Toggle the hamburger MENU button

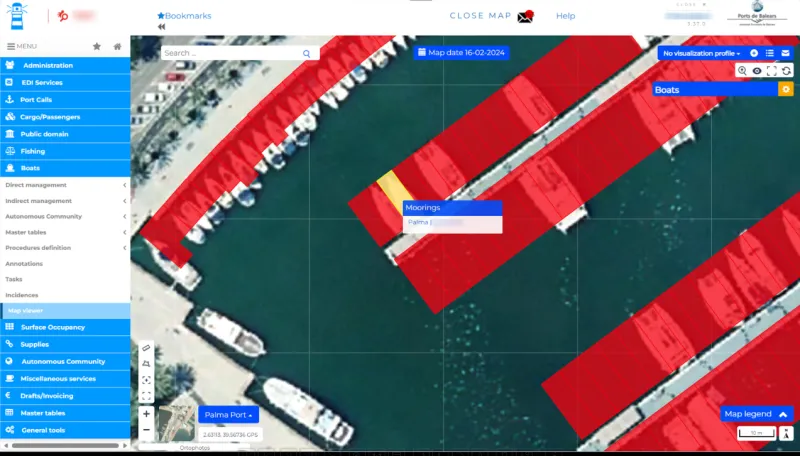[22, 46]
